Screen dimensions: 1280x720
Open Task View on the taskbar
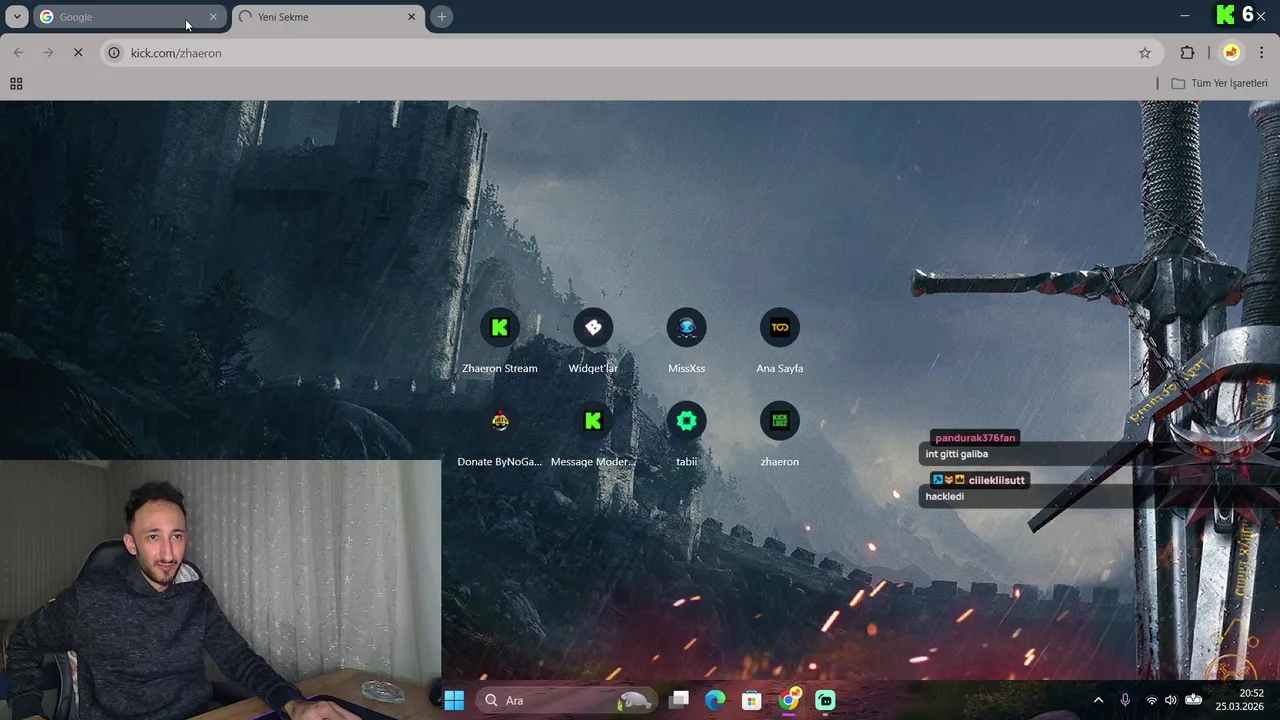point(679,700)
